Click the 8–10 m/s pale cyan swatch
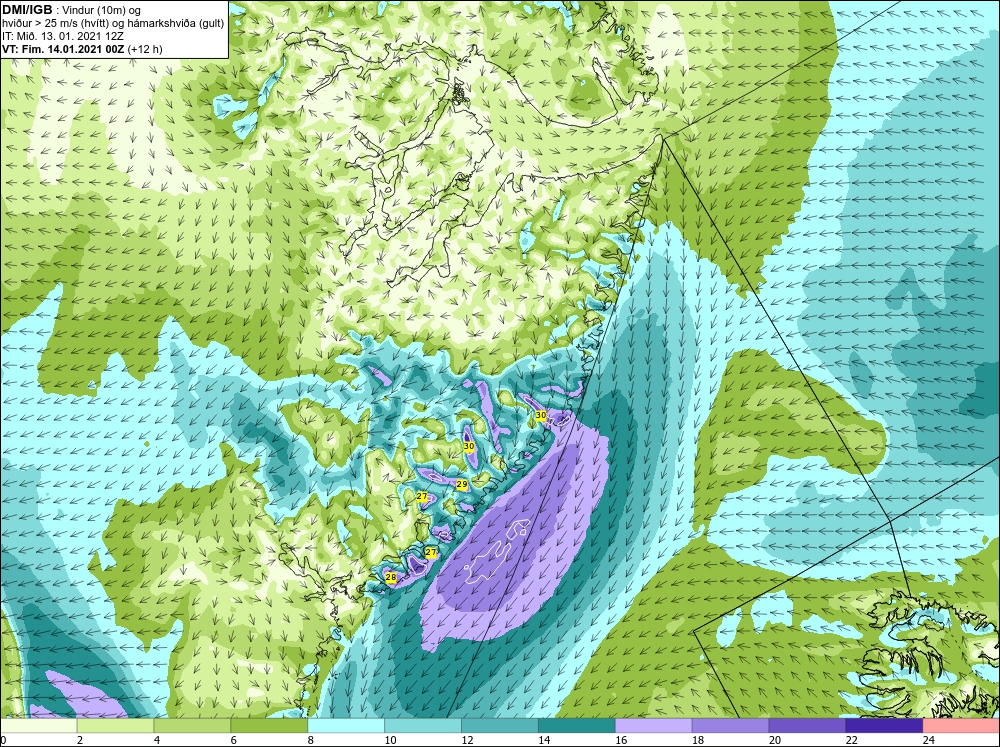The height and width of the screenshot is (747, 1000). [346, 726]
